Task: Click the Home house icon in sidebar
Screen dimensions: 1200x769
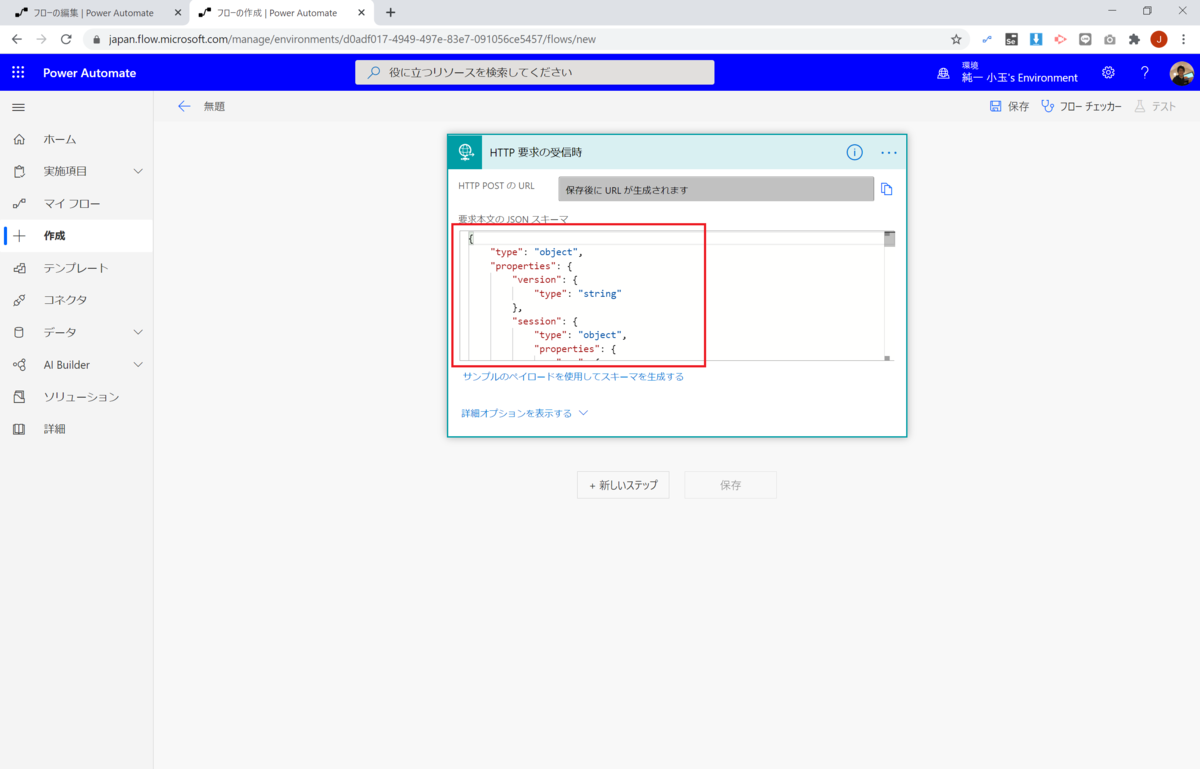Action: (x=19, y=139)
